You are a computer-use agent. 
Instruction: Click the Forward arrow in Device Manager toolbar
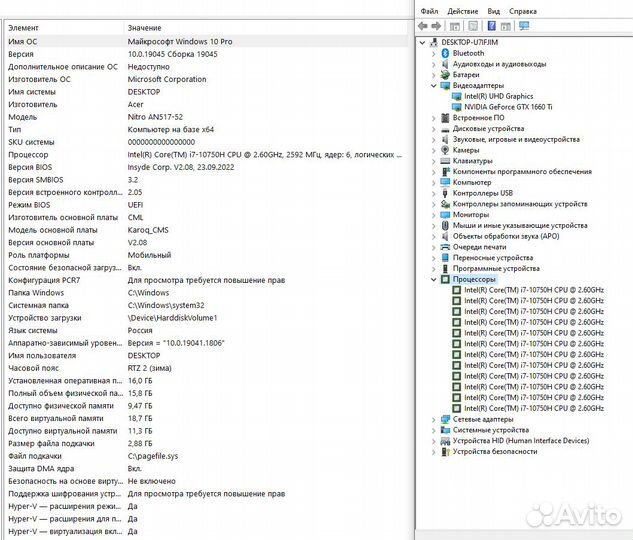(436, 26)
